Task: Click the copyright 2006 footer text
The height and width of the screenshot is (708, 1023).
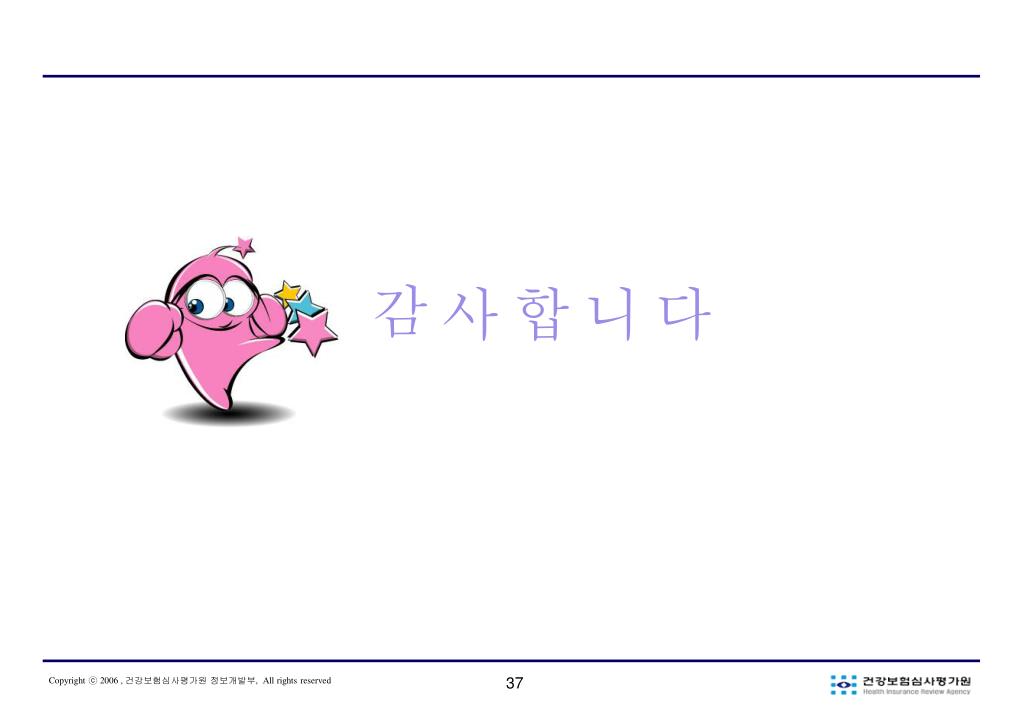Action: point(190,680)
